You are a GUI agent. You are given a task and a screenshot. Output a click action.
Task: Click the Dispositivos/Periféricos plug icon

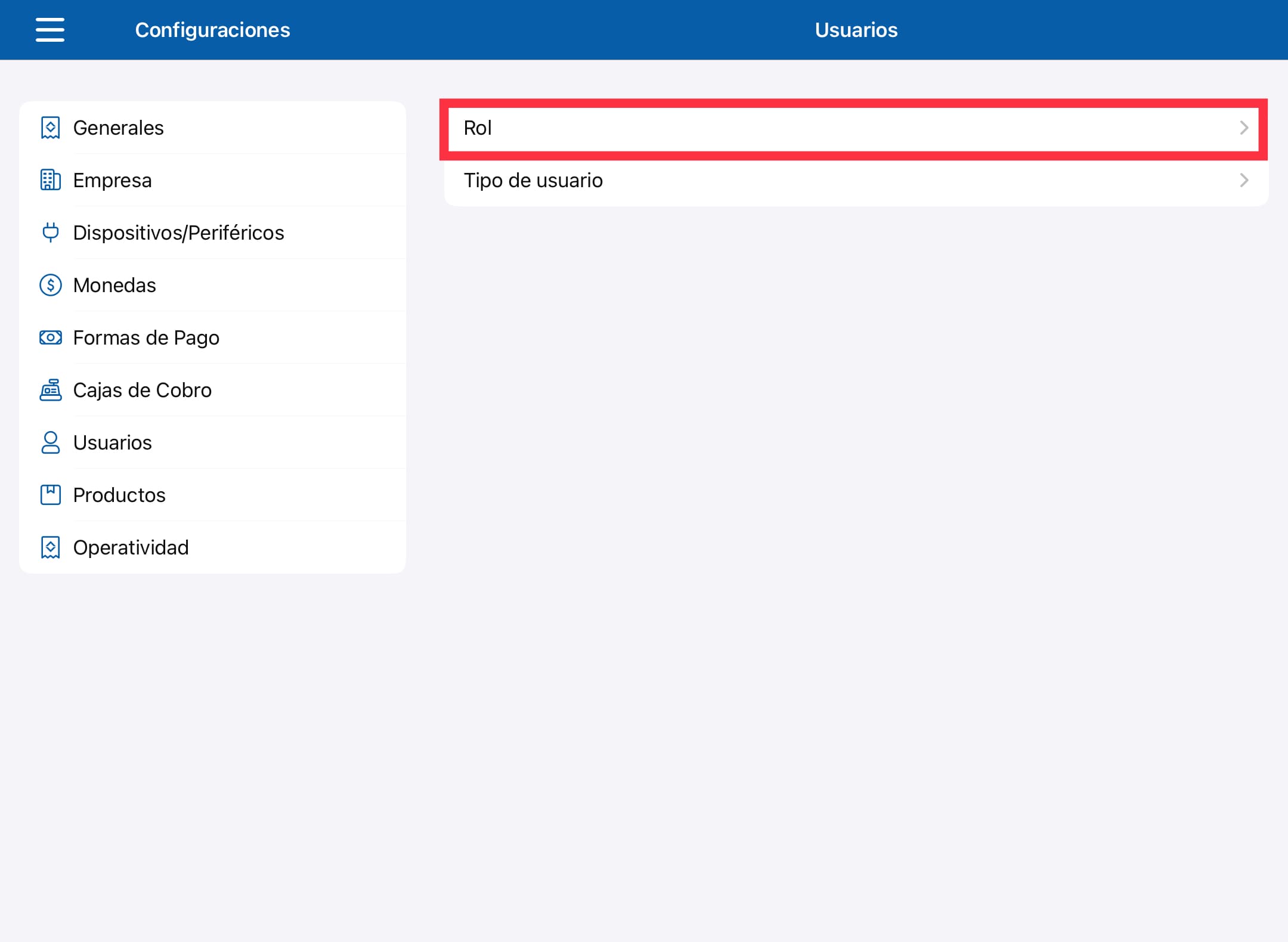[x=51, y=233]
